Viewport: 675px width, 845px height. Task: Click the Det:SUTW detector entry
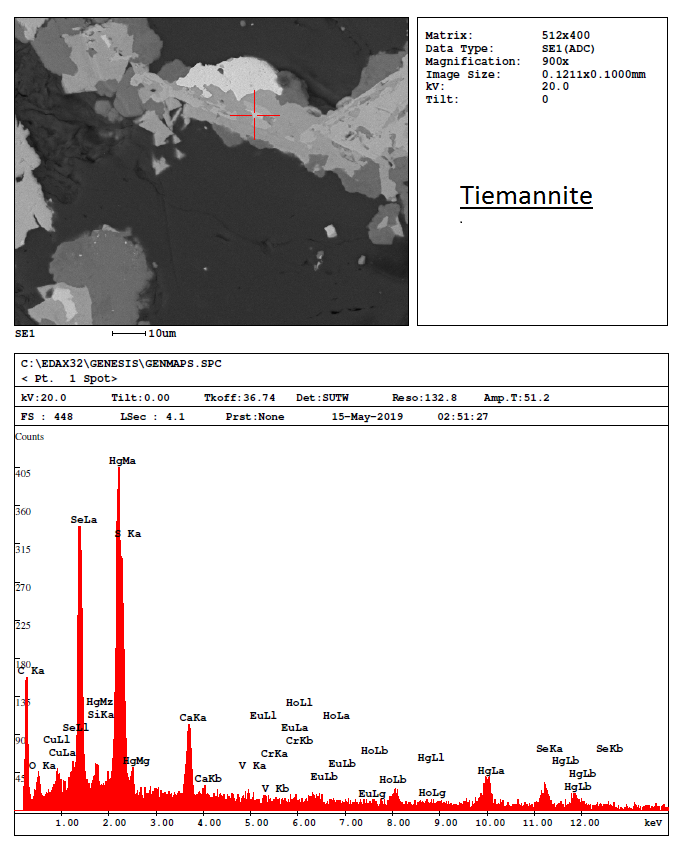tap(322, 398)
